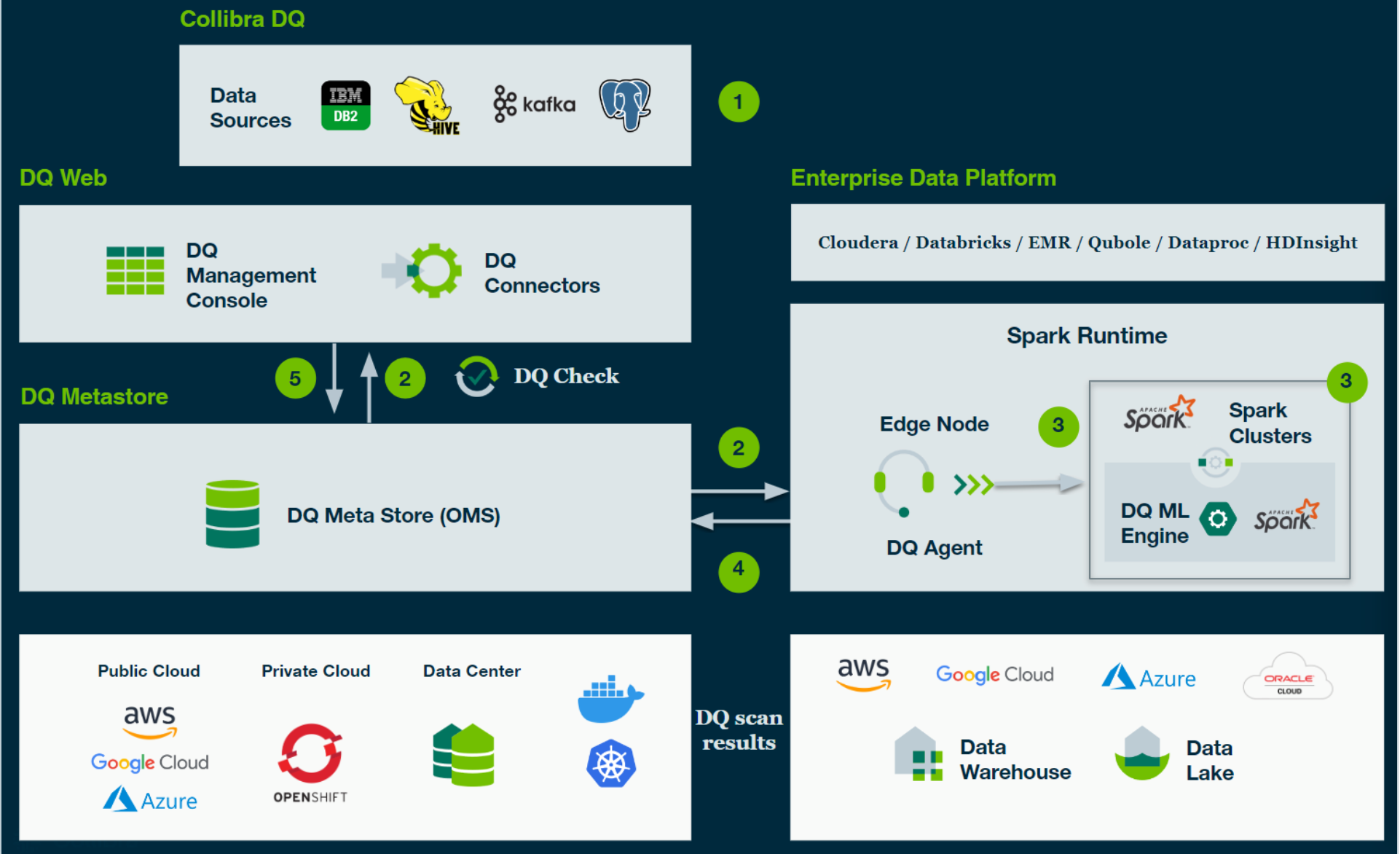Click the DQ Check circular checkmark icon
This screenshot has width=1400, height=854.
click(x=476, y=377)
